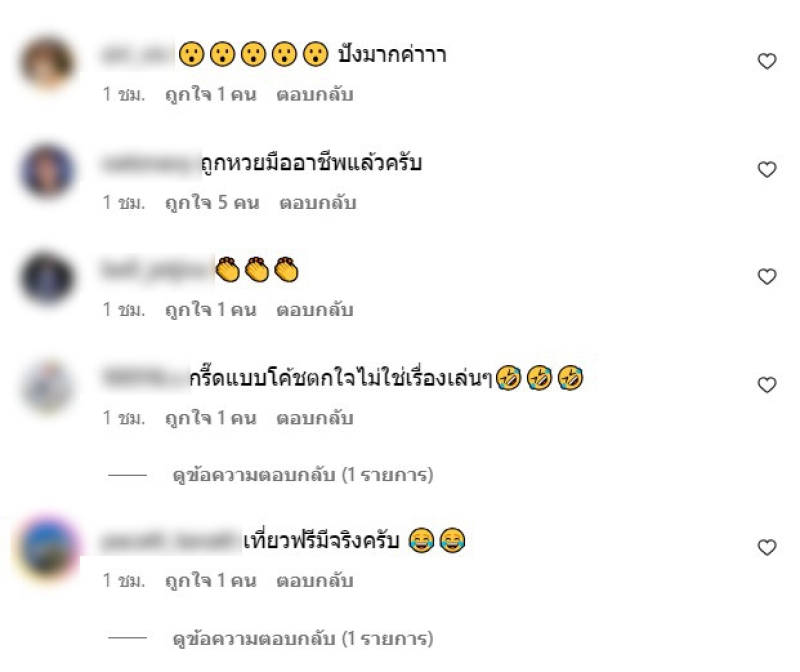View who liked 'ถูกใจ 5 คน' comment
Viewport: 800px width, 672px height.
pos(212,203)
